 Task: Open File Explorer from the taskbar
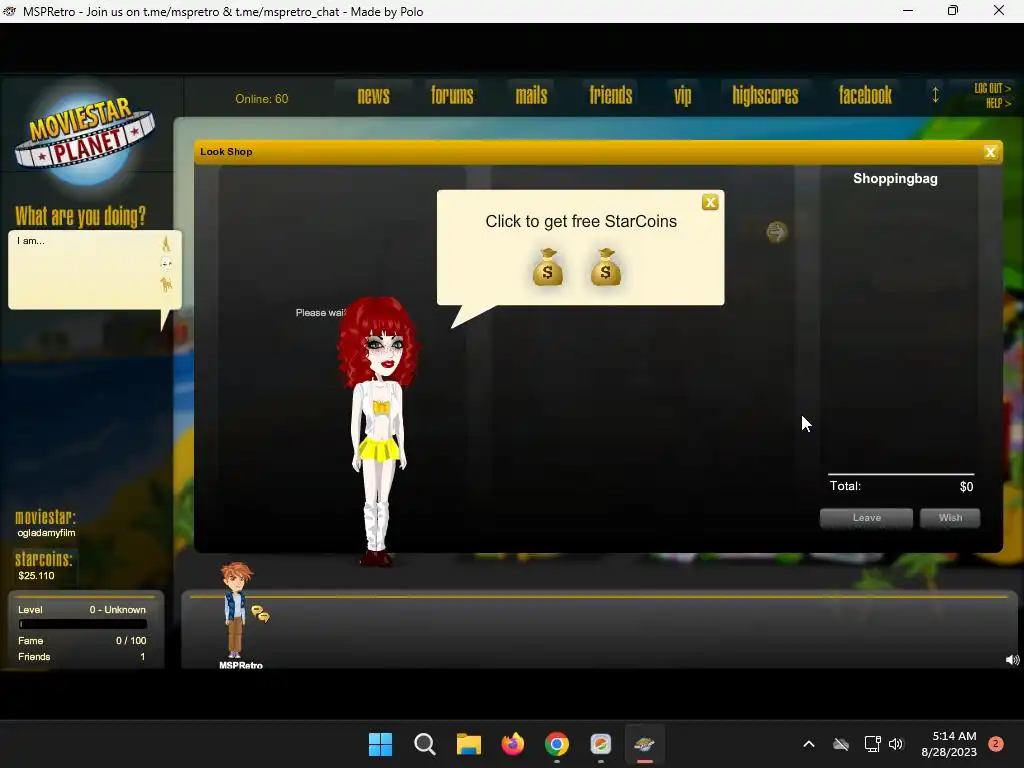coord(468,744)
